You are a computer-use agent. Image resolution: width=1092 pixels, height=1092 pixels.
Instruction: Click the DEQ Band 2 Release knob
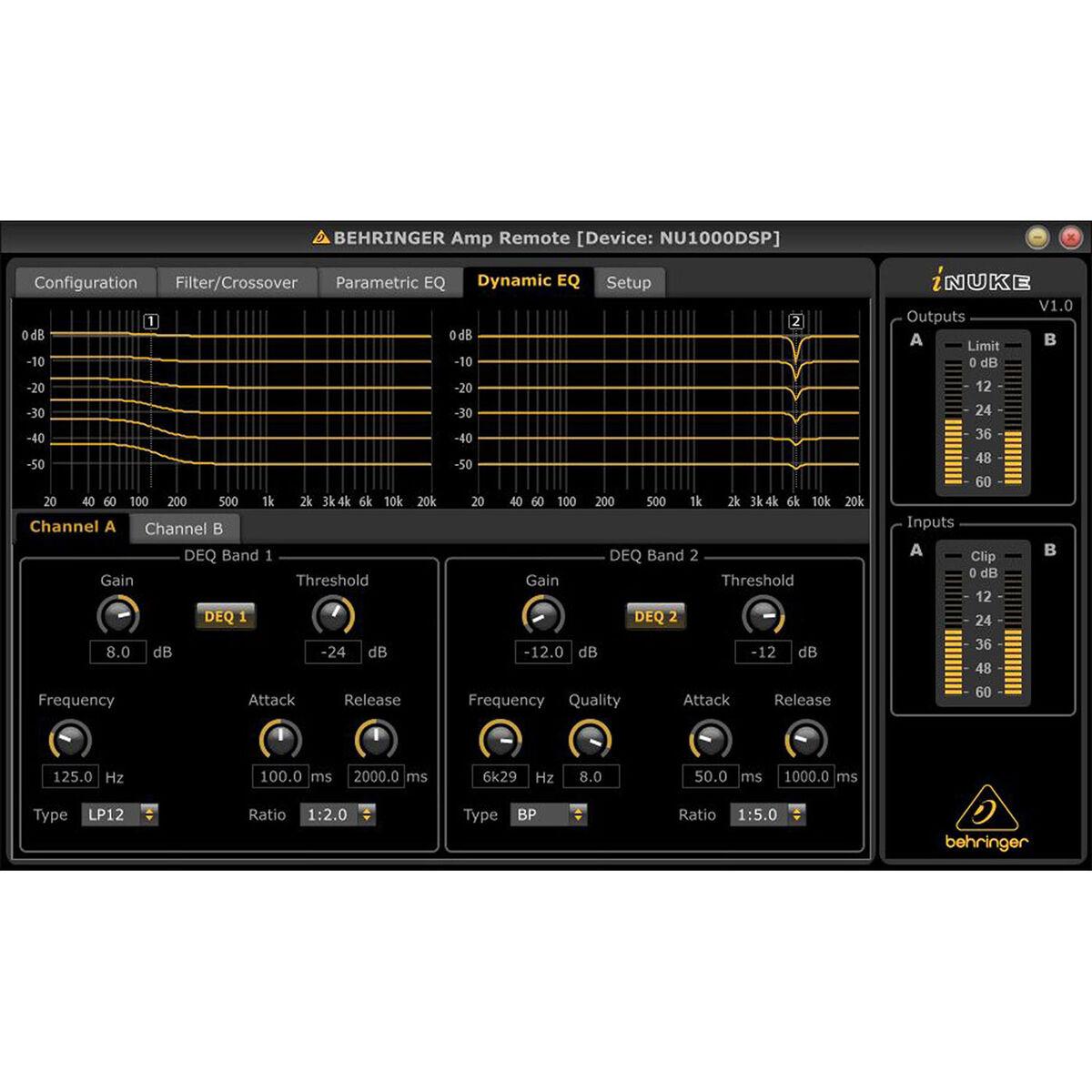click(x=806, y=739)
